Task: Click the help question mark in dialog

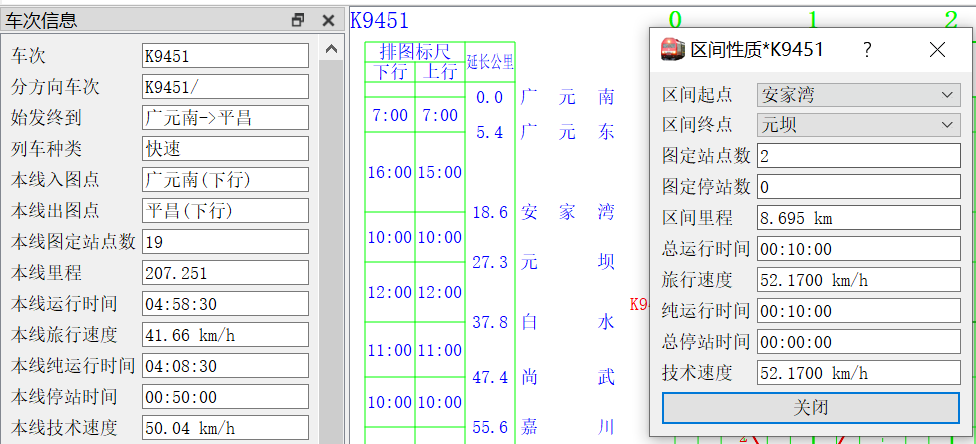Action: 867,49
